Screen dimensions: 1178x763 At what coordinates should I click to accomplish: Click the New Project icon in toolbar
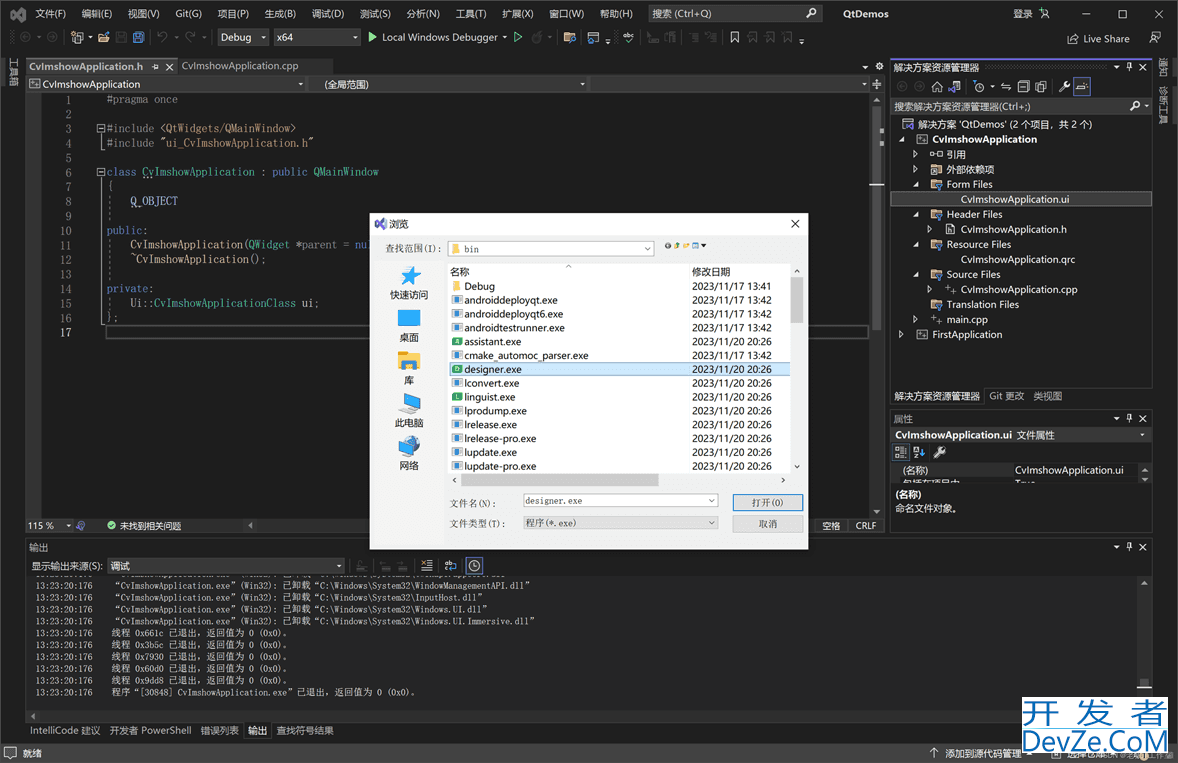[x=77, y=37]
